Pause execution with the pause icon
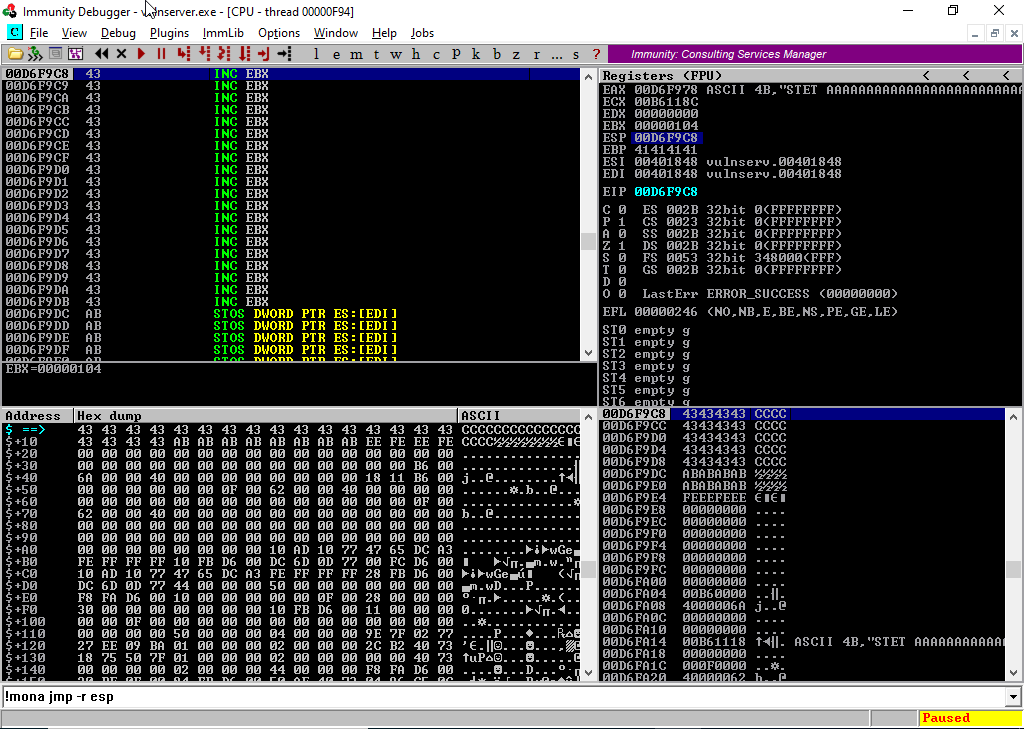The width and height of the screenshot is (1024, 729). (160, 54)
